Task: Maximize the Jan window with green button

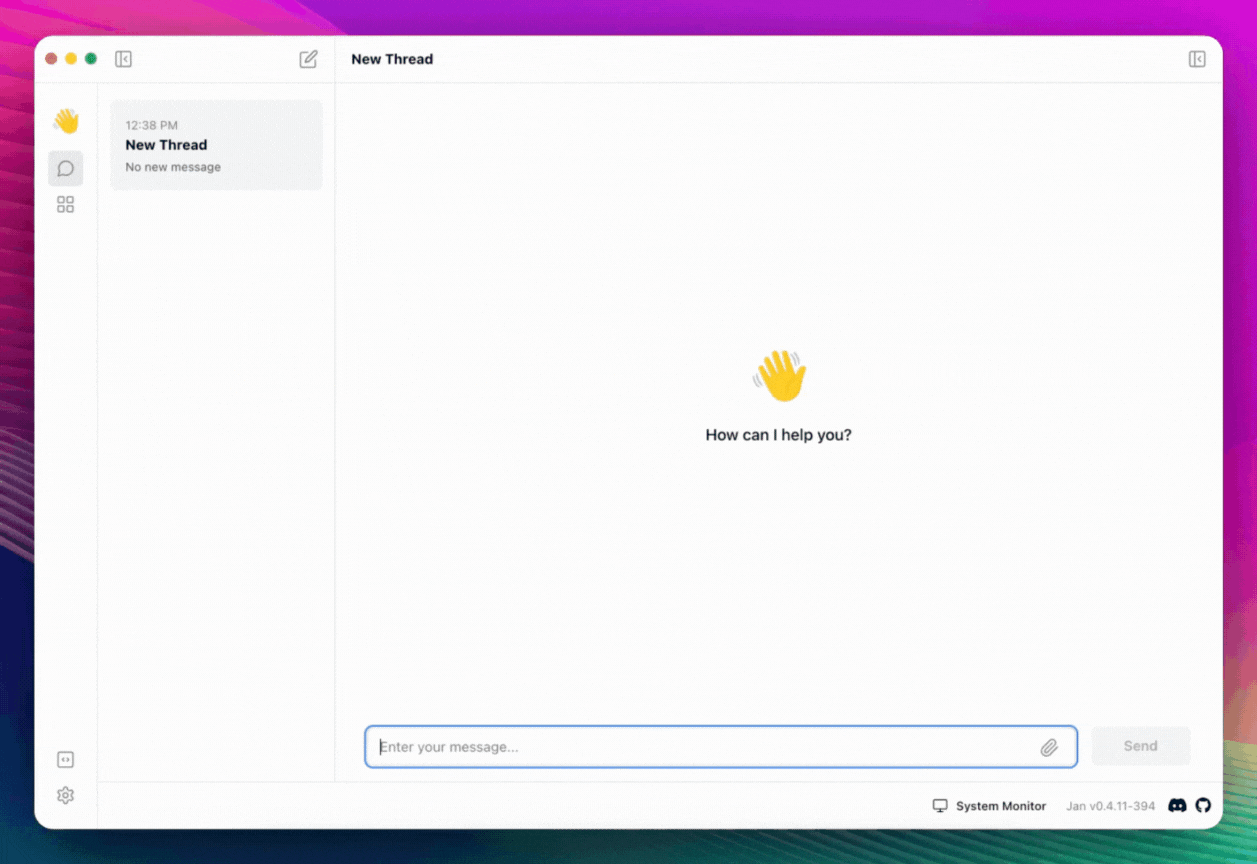Action: point(91,59)
